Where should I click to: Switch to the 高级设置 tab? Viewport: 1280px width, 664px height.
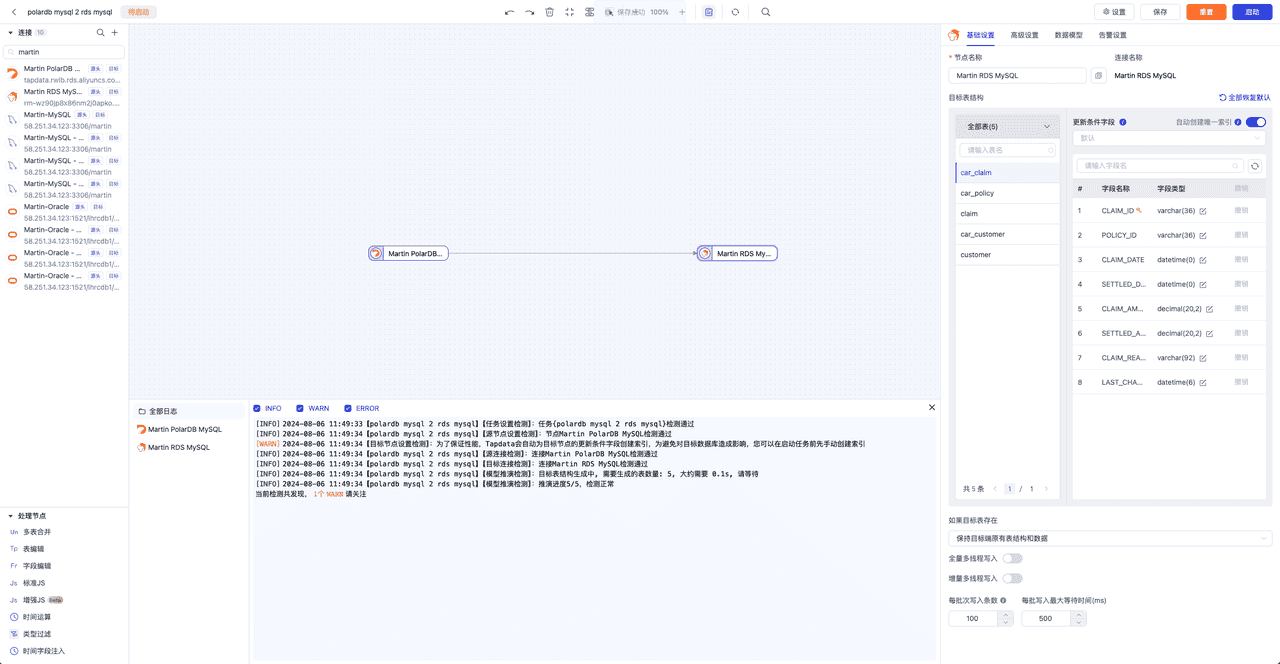[x=1025, y=33]
